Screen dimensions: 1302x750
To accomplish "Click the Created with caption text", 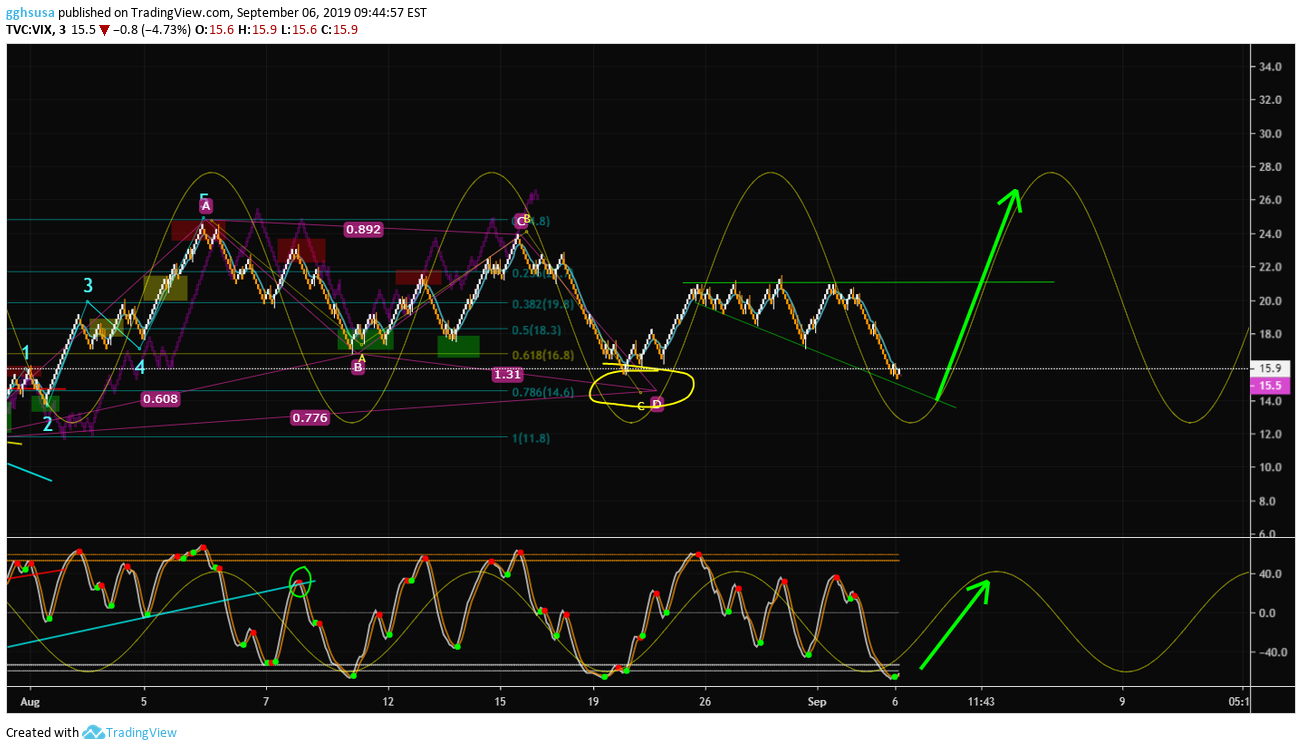I will click(42, 733).
